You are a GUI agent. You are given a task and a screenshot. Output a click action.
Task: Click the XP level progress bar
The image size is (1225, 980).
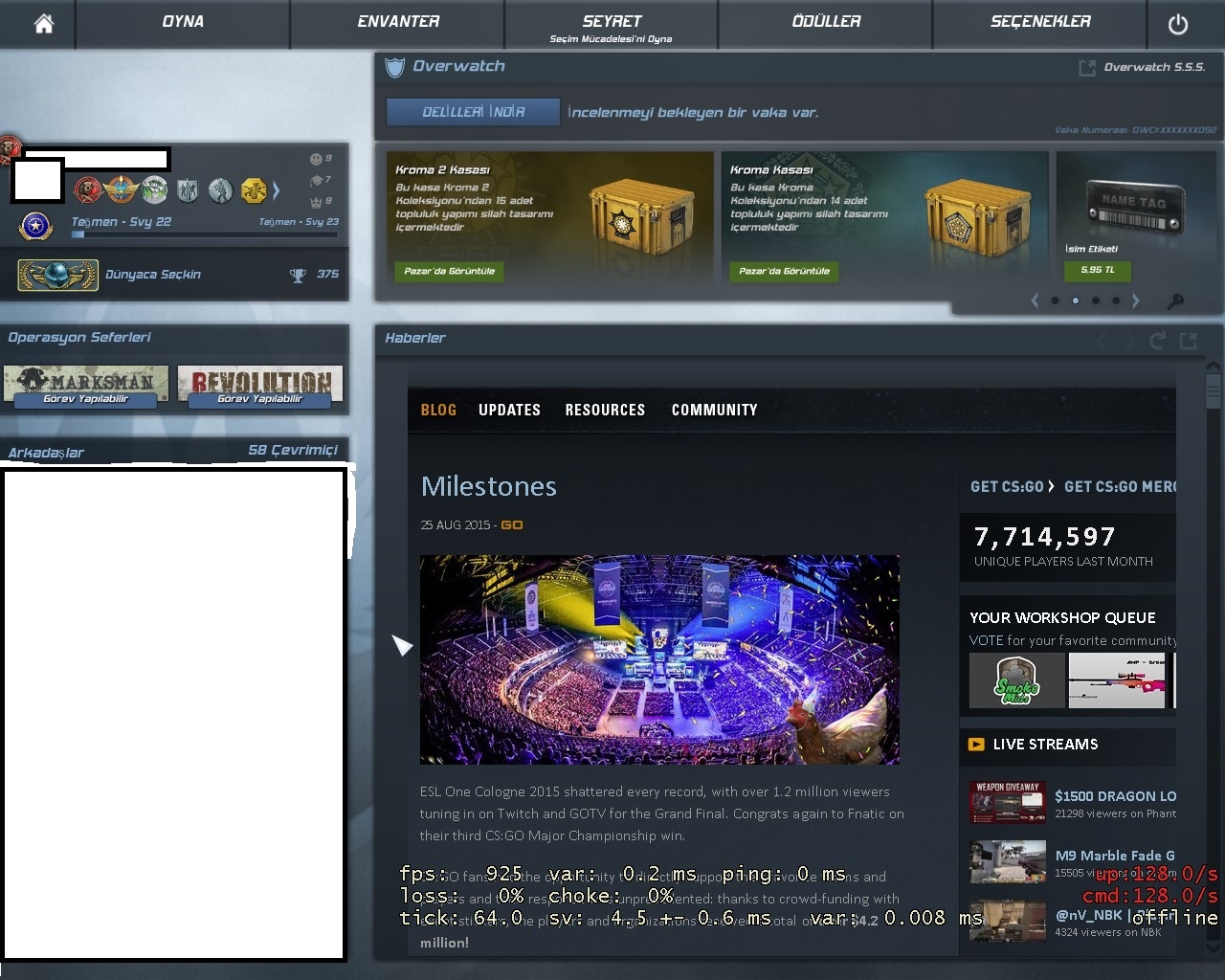(x=205, y=234)
